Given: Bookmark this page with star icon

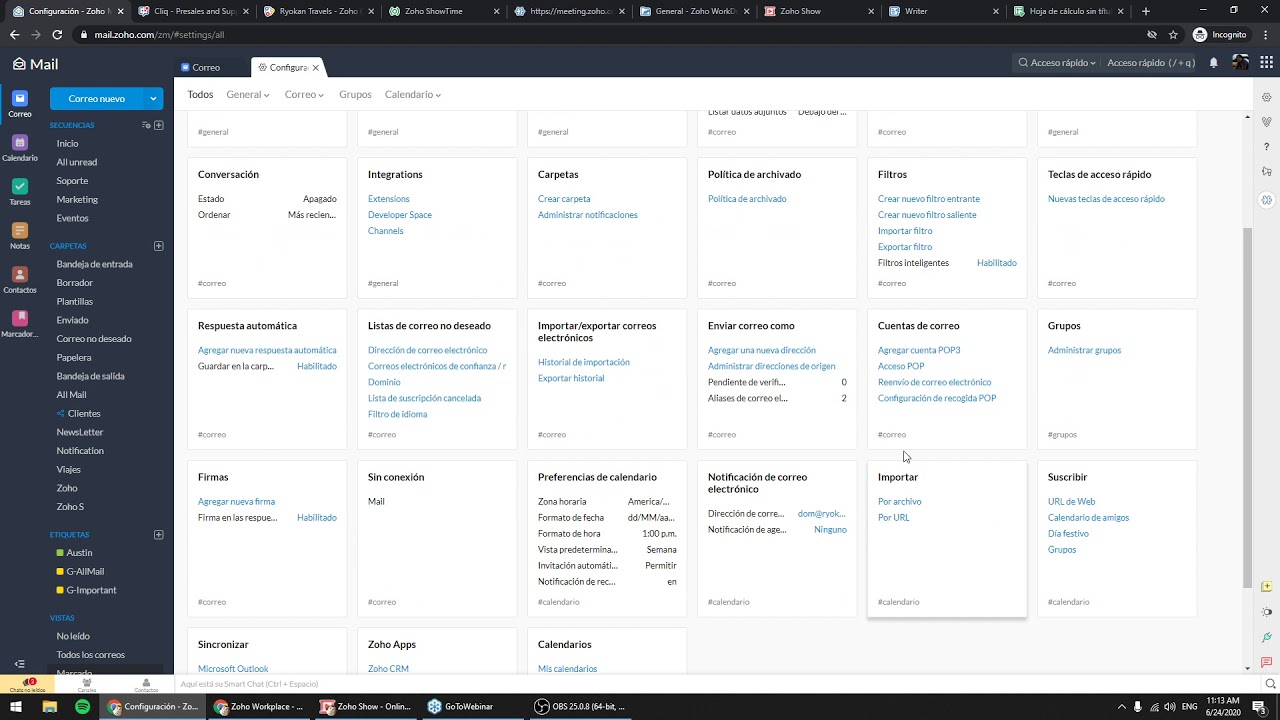Looking at the screenshot, I should 1173,34.
